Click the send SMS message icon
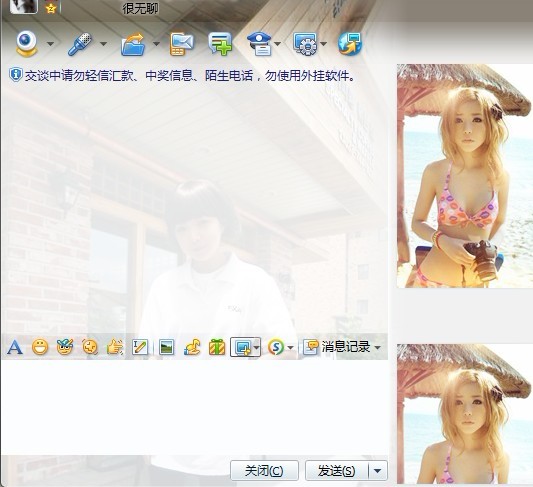This screenshot has width=533, height=487. pyautogui.click(x=182, y=44)
